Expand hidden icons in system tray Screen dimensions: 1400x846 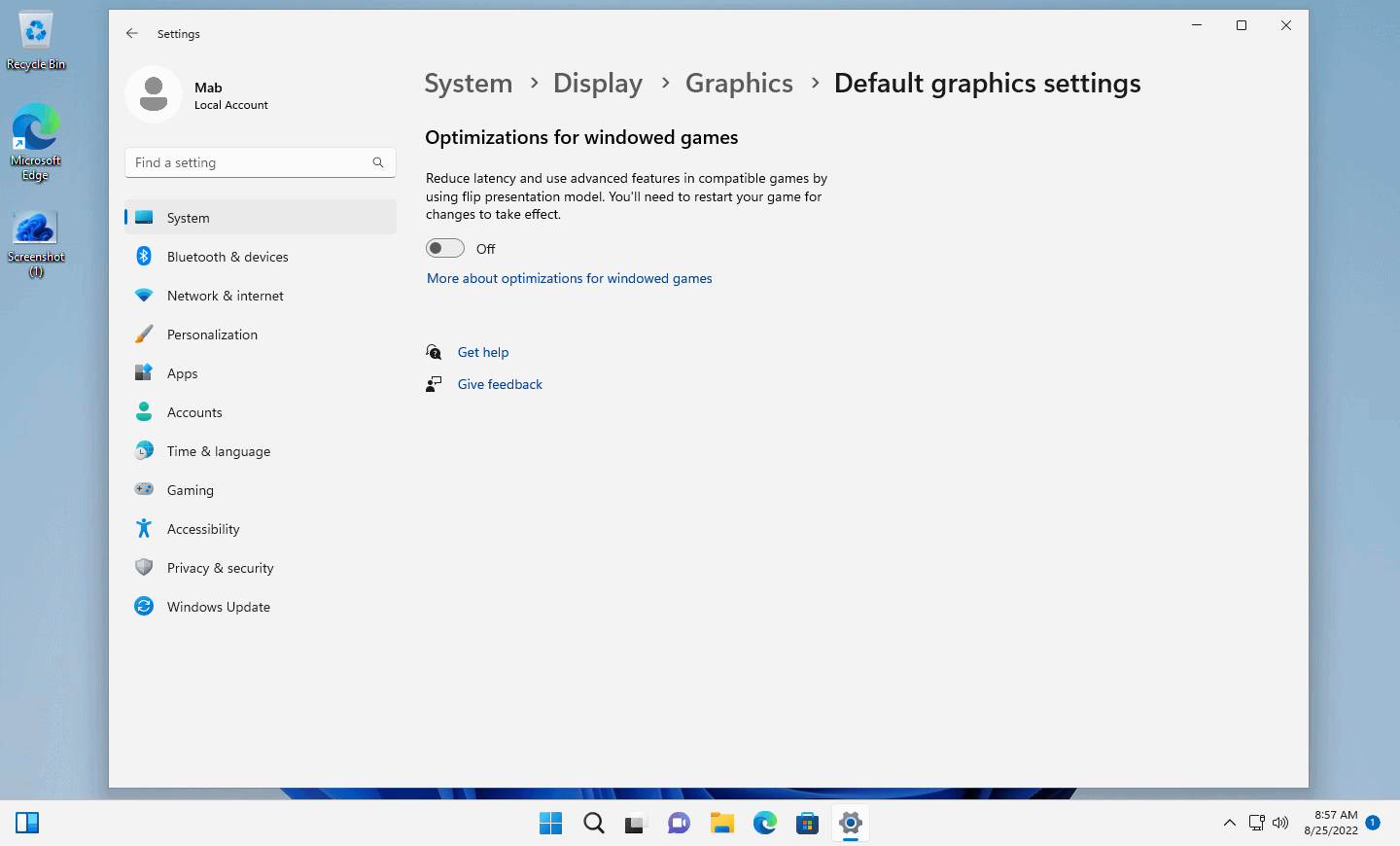click(1230, 823)
